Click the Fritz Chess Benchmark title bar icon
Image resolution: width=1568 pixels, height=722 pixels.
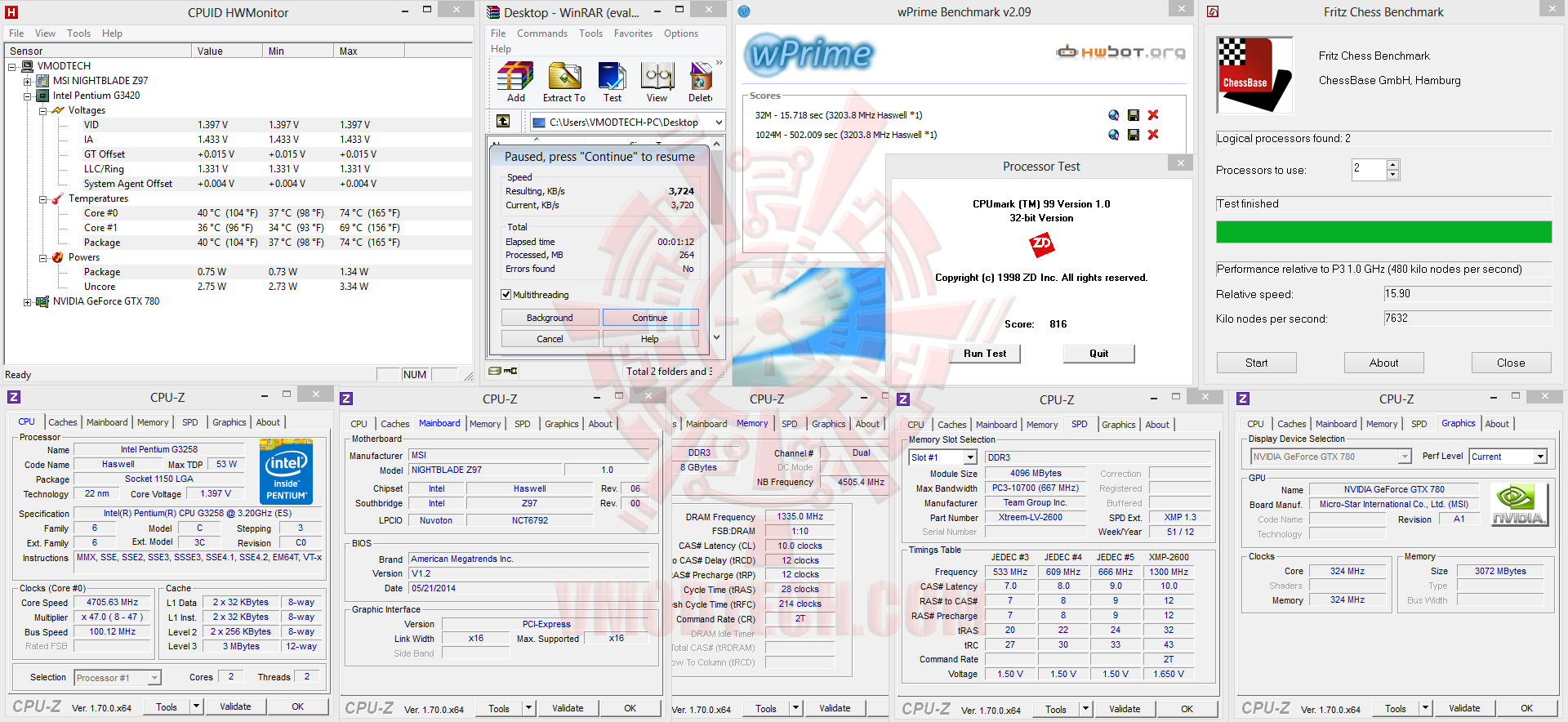(1213, 11)
